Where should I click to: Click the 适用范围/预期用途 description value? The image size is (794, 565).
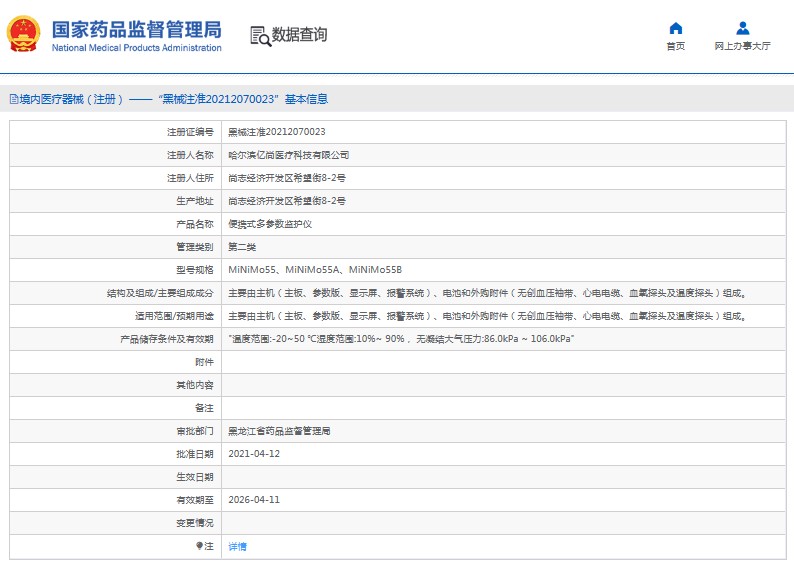tap(488, 316)
